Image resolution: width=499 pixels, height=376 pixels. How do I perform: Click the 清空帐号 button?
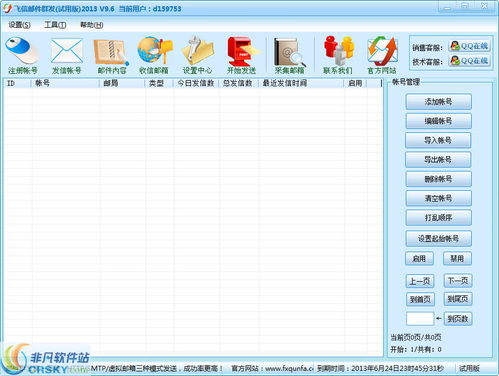pyautogui.click(x=438, y=198)
